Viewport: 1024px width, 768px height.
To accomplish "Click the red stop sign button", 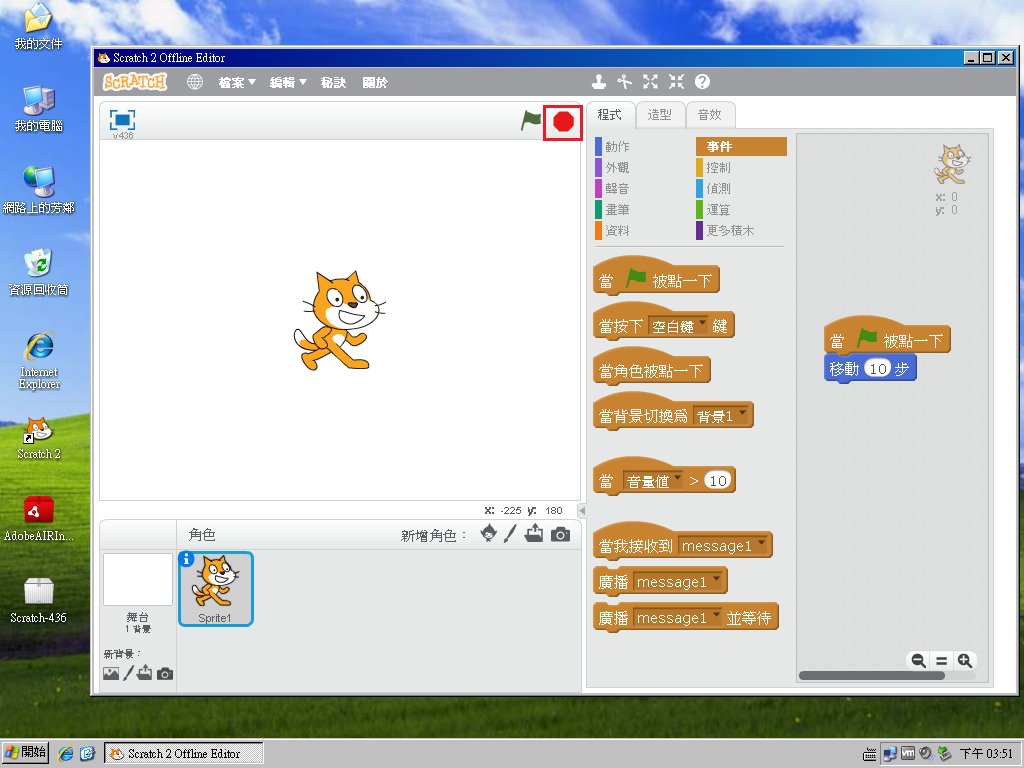I will point(563,121).
